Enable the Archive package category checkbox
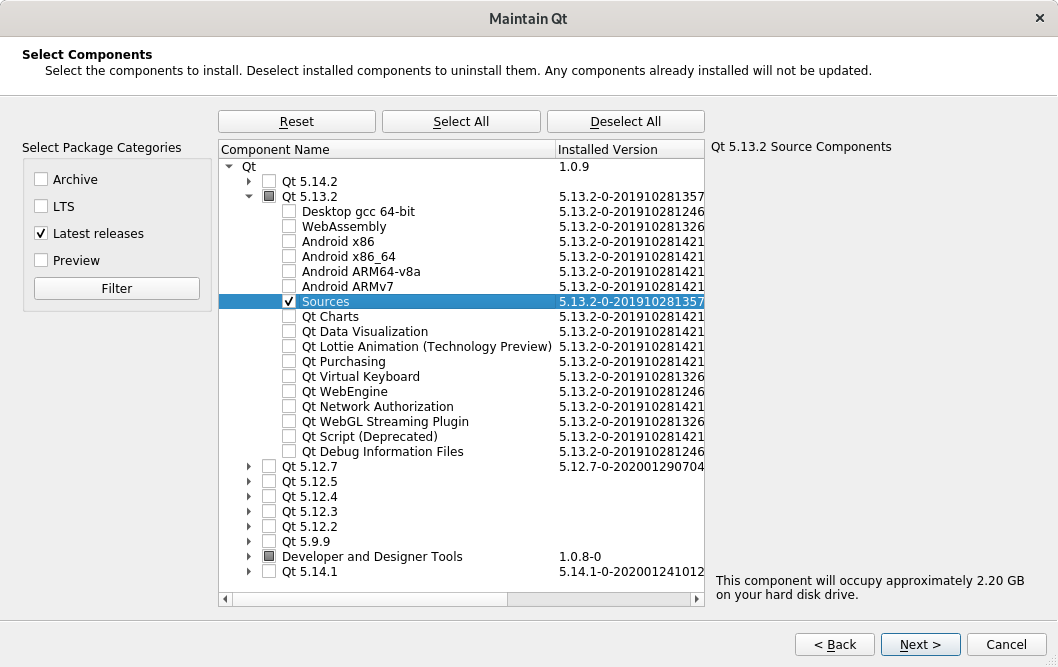1058x667 pixels. (40, 180)
